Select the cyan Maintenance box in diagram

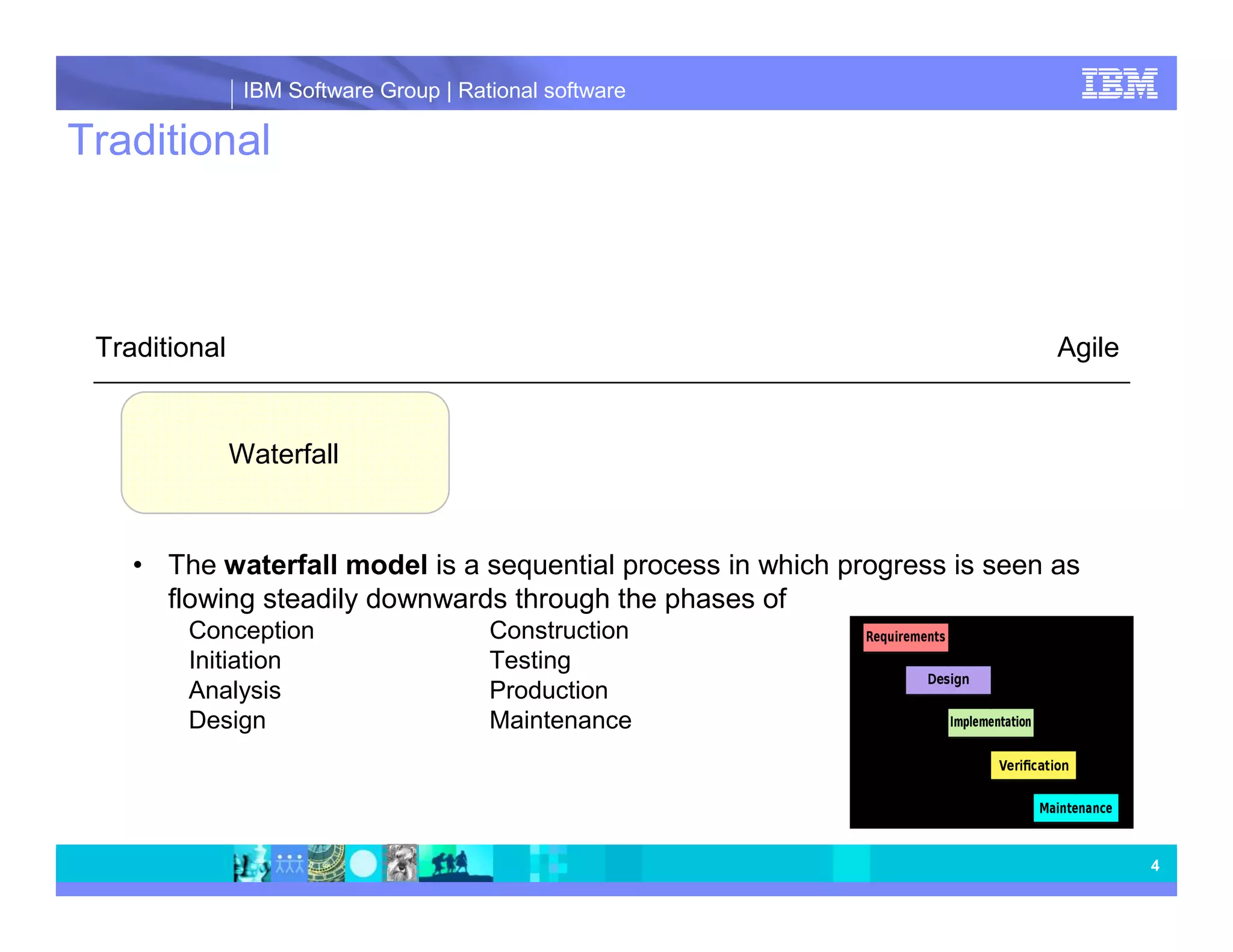click(1076, 808)
